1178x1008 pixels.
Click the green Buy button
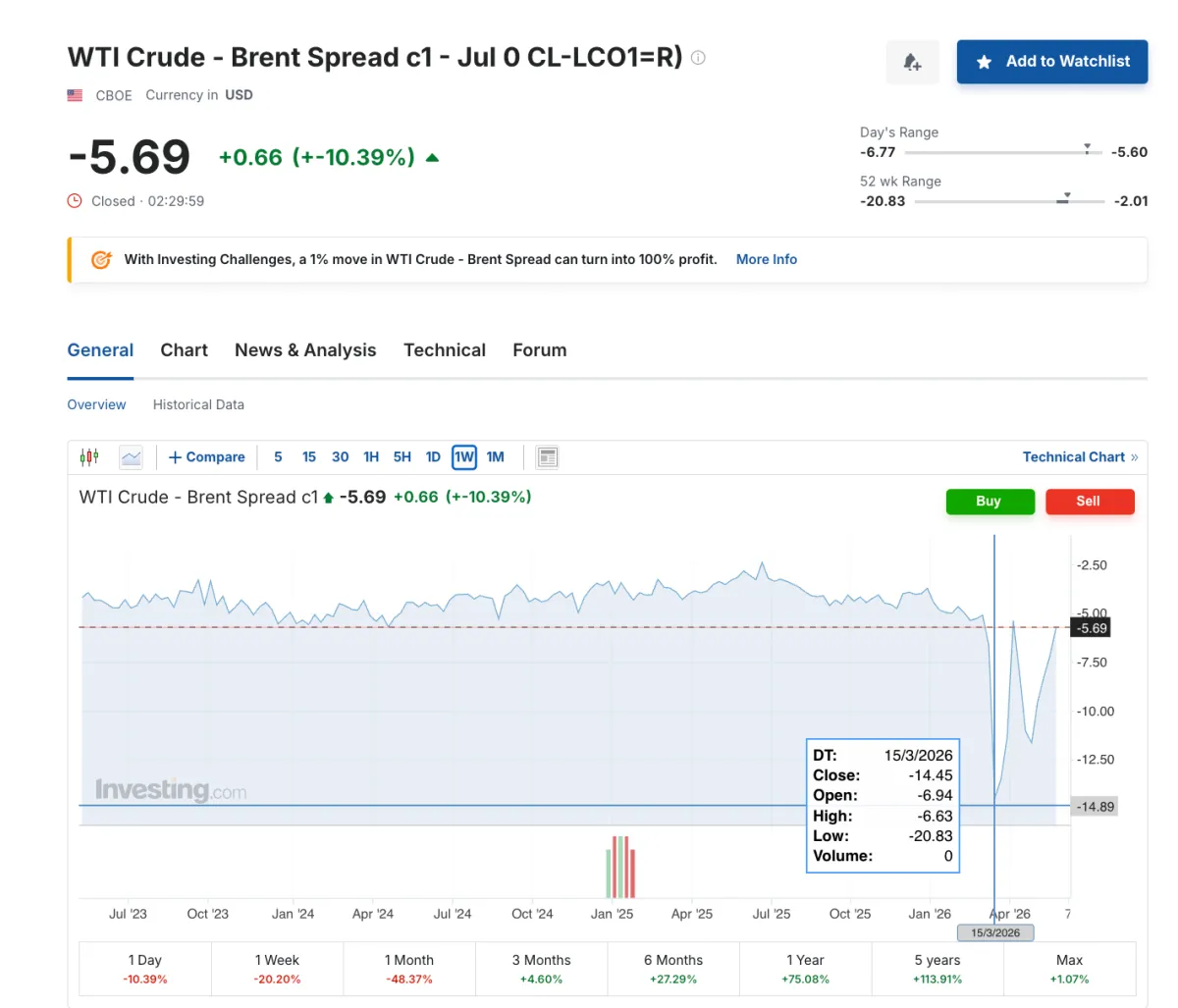click(x=990, y=501)
